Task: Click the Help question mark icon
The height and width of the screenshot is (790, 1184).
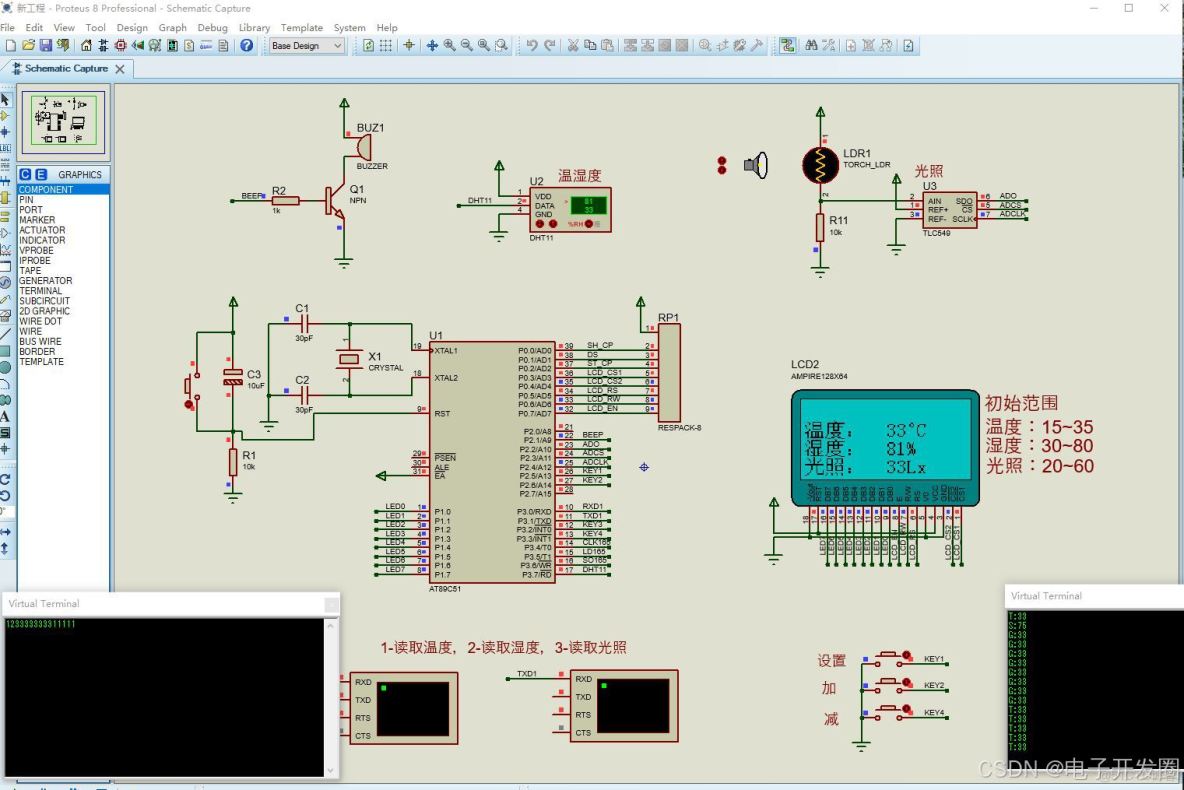Action: [x=247, y=46]
